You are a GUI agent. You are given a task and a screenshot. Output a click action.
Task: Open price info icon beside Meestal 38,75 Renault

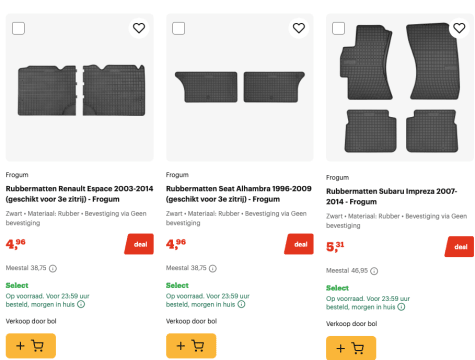click(x=53, y=268)
